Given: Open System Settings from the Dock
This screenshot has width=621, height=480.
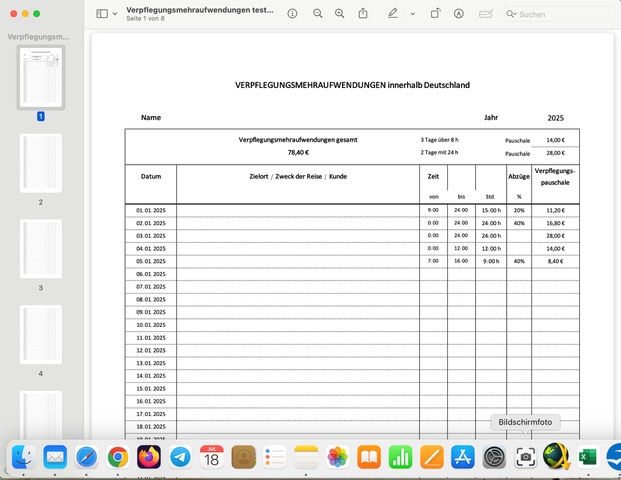Looking at the screenshot, I should pyautogui.click(x=494, y=457).
